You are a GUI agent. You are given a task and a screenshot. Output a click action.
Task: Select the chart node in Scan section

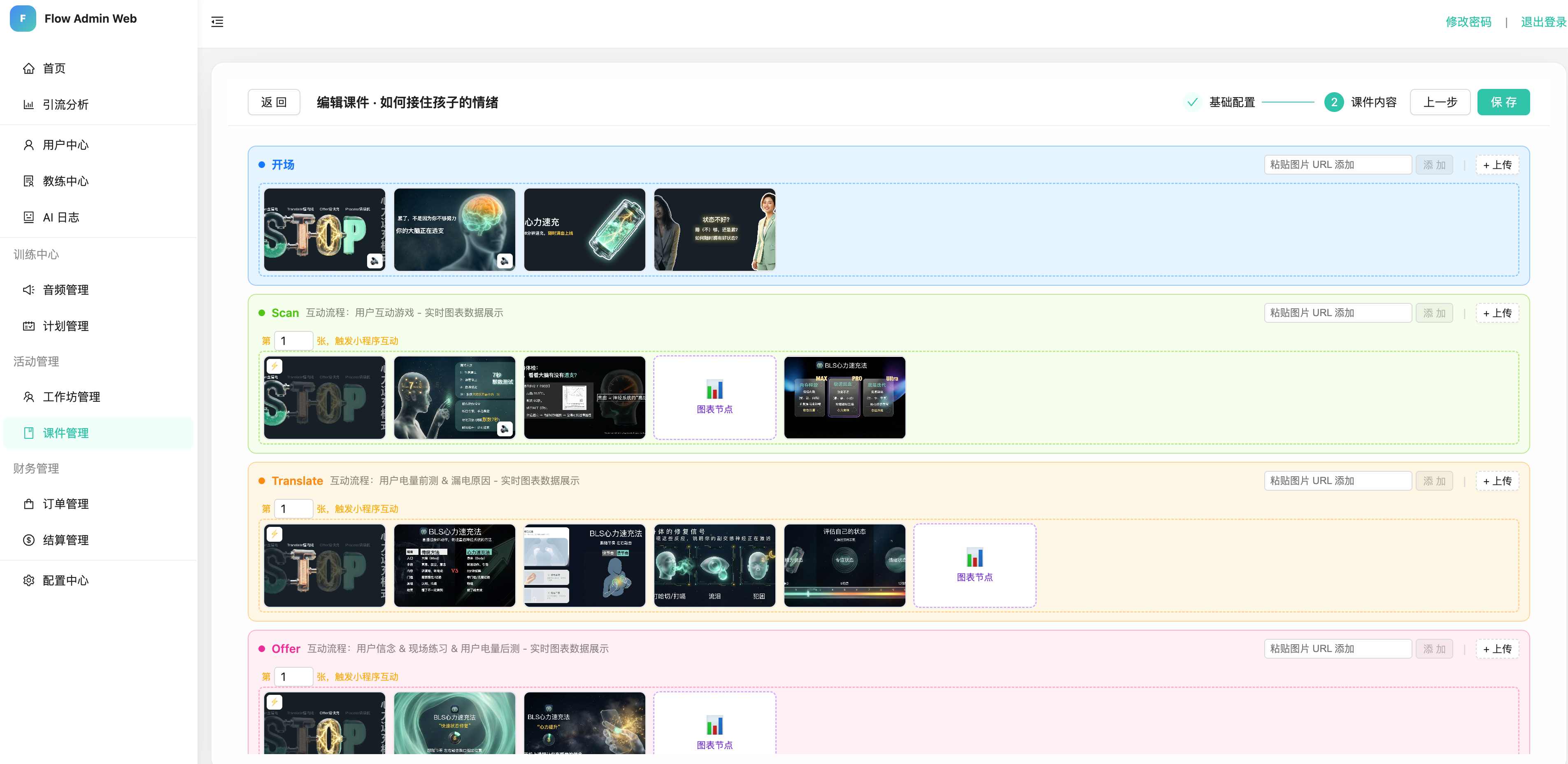(714, 398)
